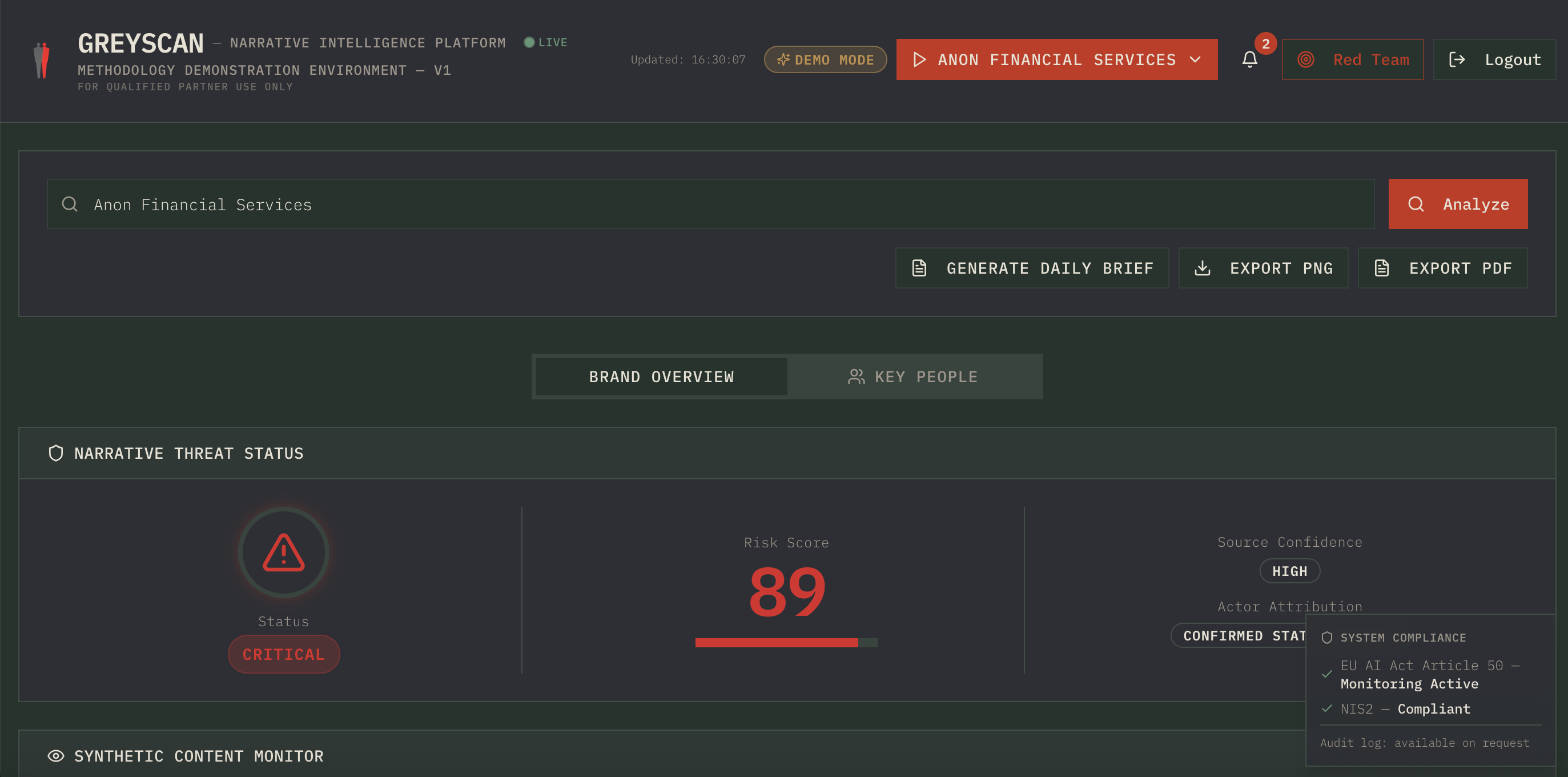Click the green LIVE status dot
Viewport: 1568px width, 777px height.
pyautogui.click(x=529, y=42)
